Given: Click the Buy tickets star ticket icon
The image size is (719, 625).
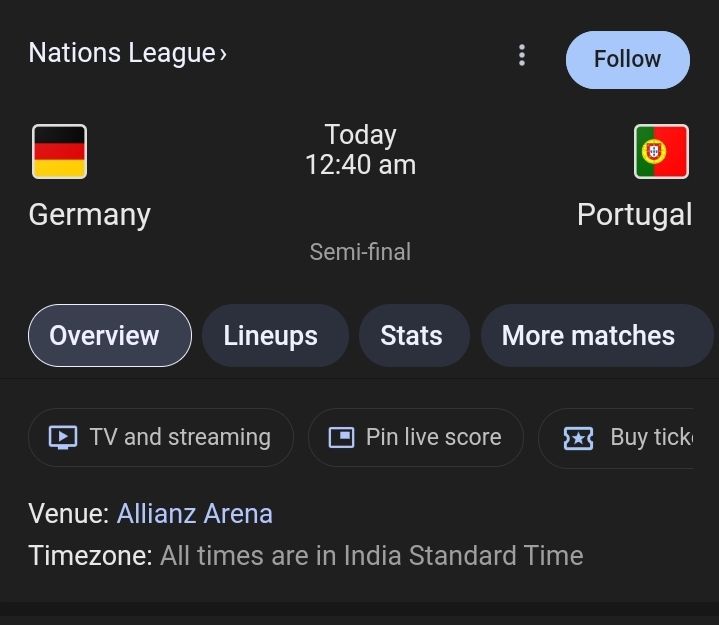Looking at the screenshot, I should click(x=578, y=438).
